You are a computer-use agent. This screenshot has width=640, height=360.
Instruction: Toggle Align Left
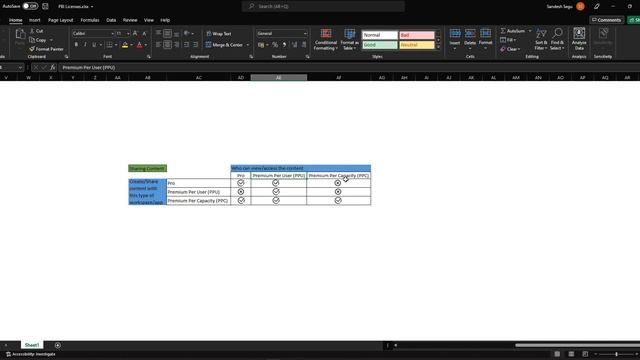[158, 45]
